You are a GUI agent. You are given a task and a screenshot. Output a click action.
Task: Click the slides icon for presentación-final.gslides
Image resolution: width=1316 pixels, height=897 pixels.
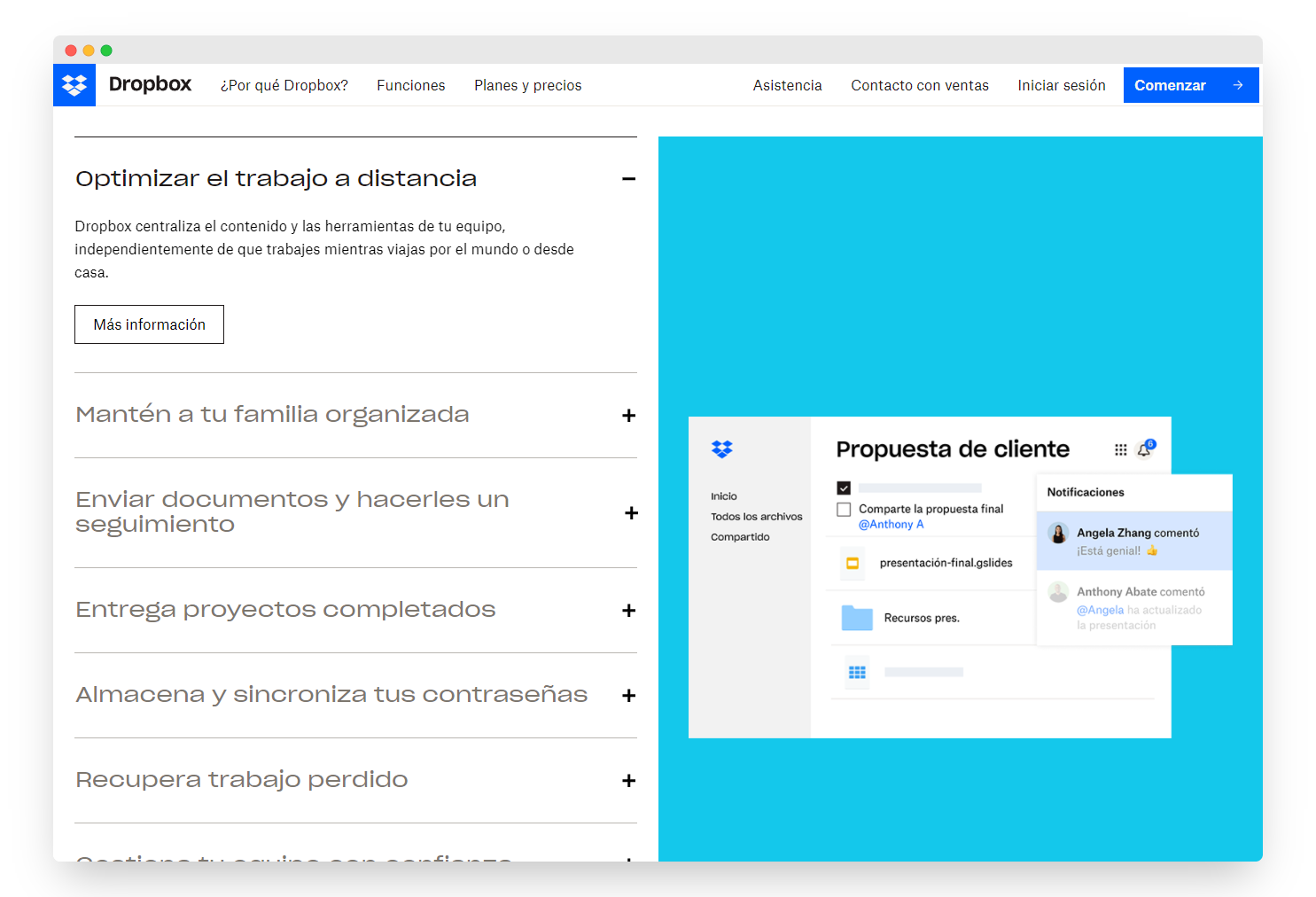[x=853, y=563]
